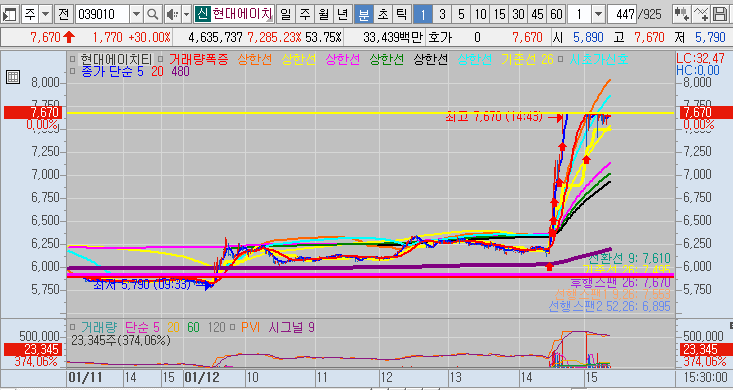Click the red 거래량폭증 legend label
This screenshot has height=390, width=733.
click(x=199, y=59)
